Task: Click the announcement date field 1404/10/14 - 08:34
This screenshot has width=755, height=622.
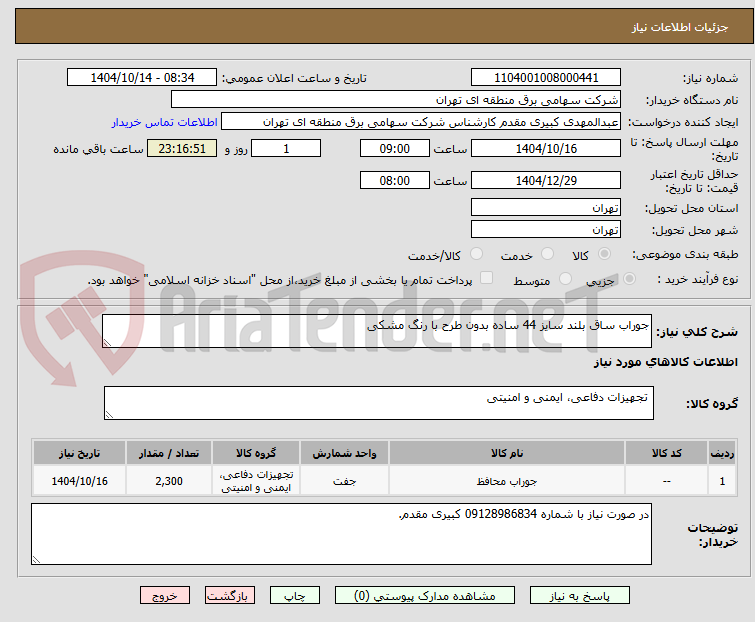Action: tap(142, 78)
